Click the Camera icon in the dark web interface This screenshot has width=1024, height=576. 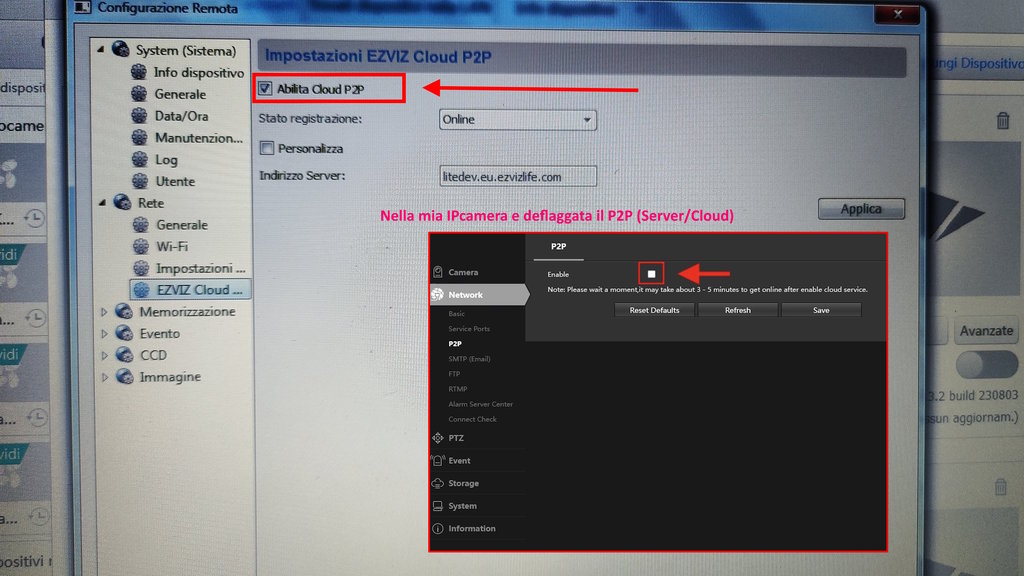[x=438, y=272]
